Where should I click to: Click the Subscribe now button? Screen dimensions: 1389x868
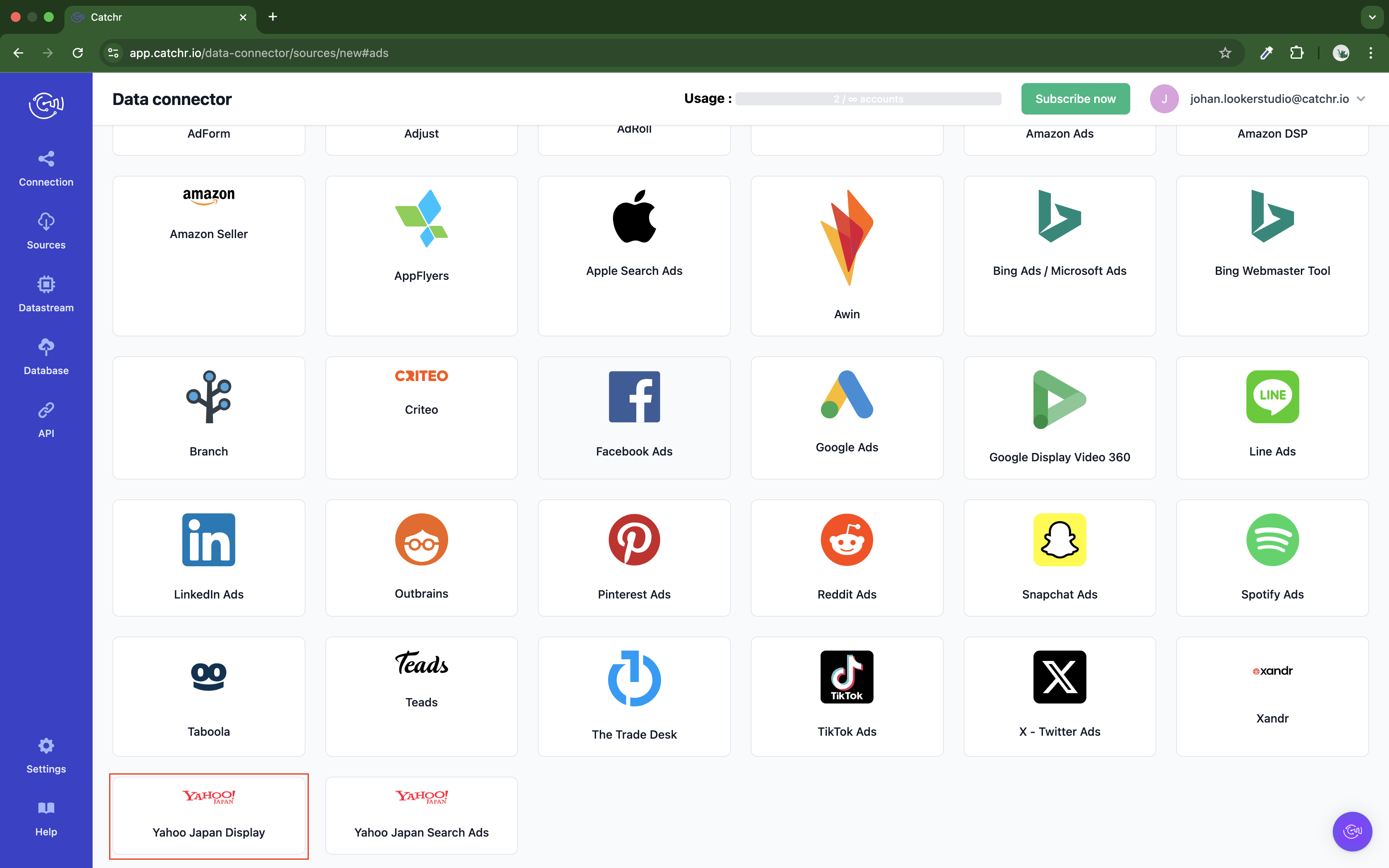[1075, 99]
